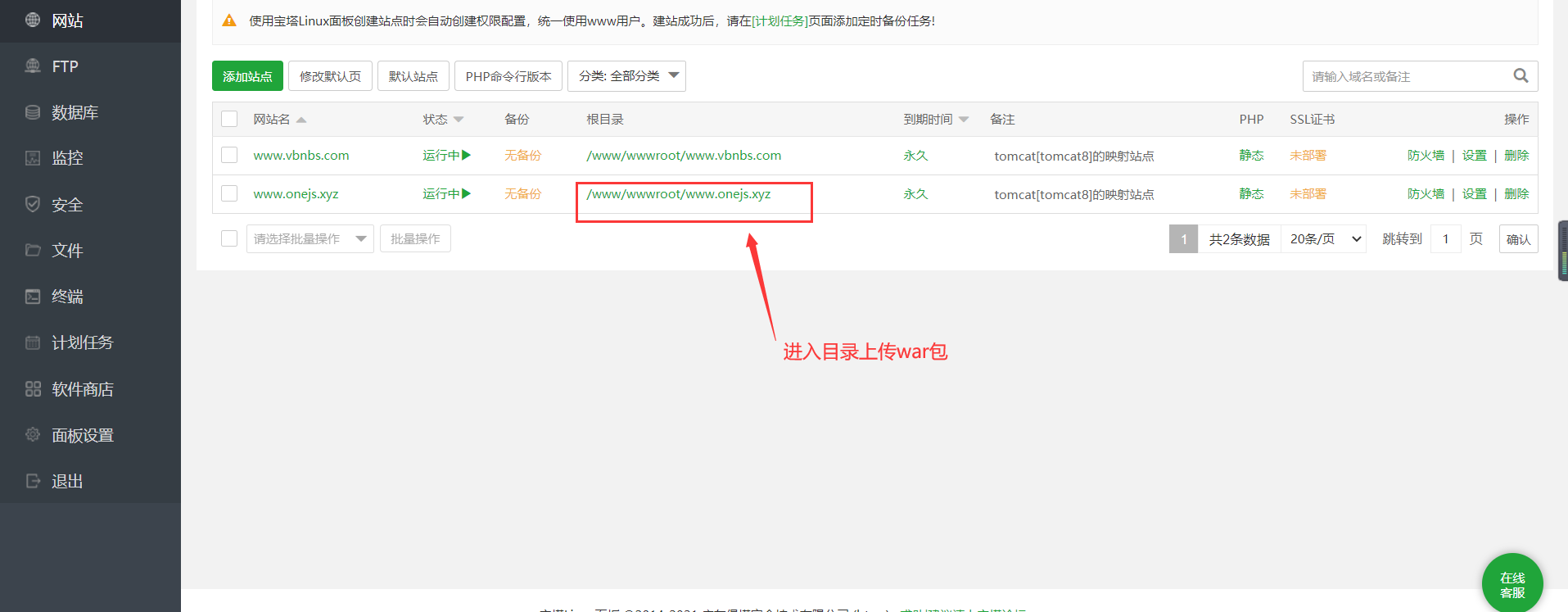The width and height of the screenshot is (1568, 612).
Task: Open the 在线客服 chat button
Action: (x=1512, y=584)
